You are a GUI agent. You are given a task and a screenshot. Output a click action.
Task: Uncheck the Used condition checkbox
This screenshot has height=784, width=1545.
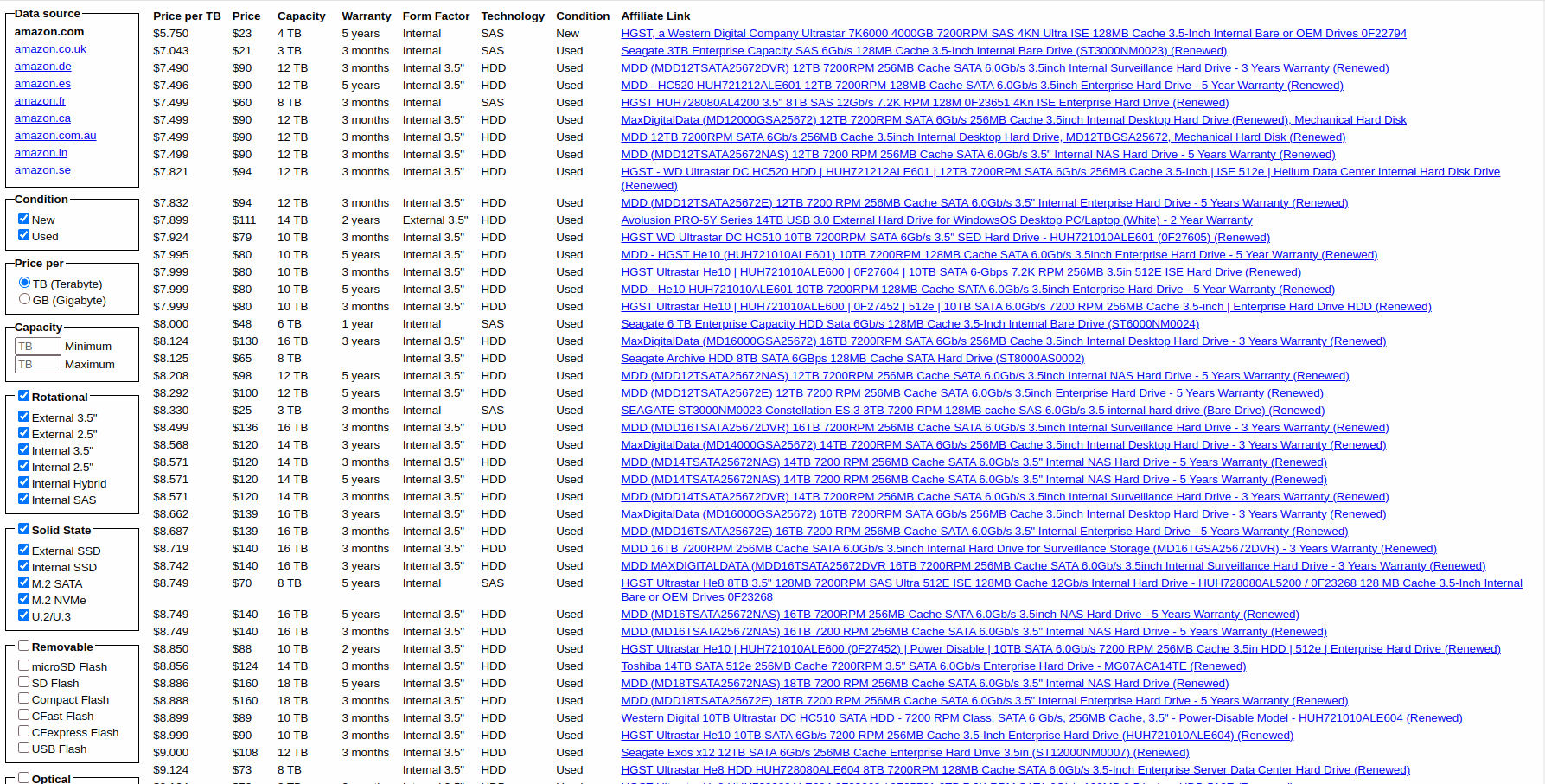[24, 235]
